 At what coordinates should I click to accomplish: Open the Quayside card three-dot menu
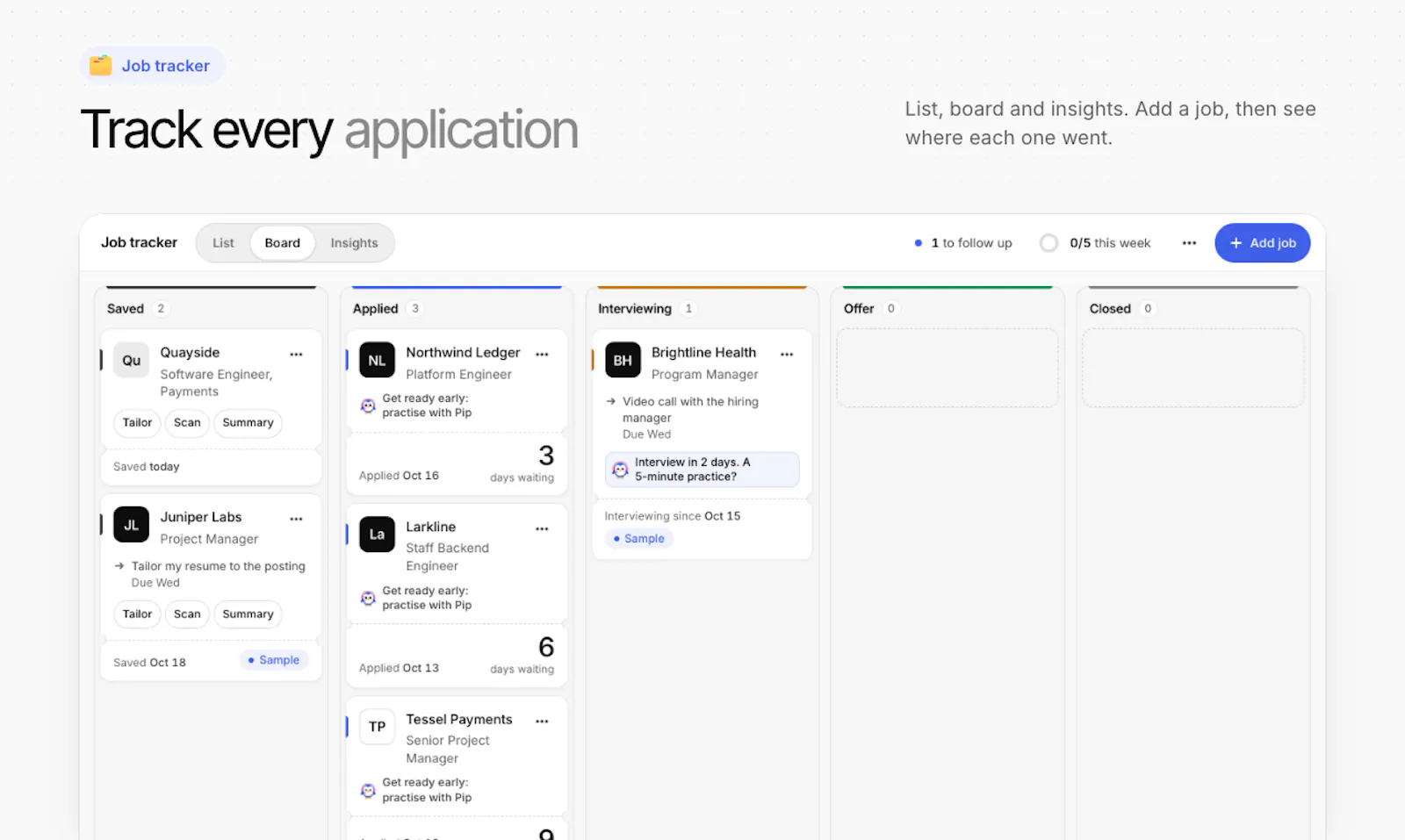coord(296,355)
